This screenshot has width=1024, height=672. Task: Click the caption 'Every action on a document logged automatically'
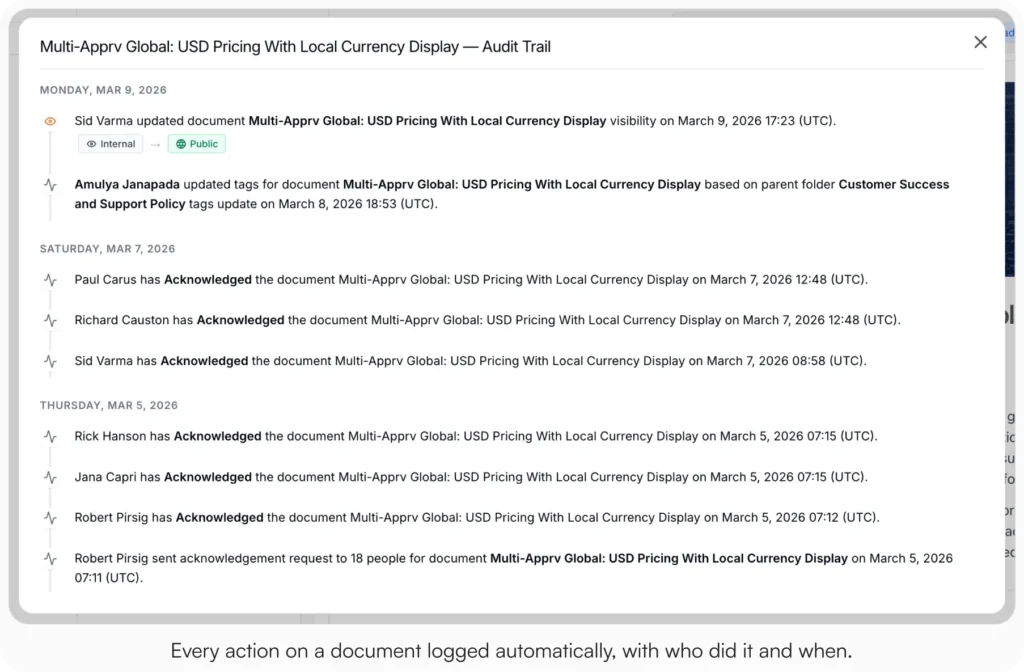click(511, 650)
